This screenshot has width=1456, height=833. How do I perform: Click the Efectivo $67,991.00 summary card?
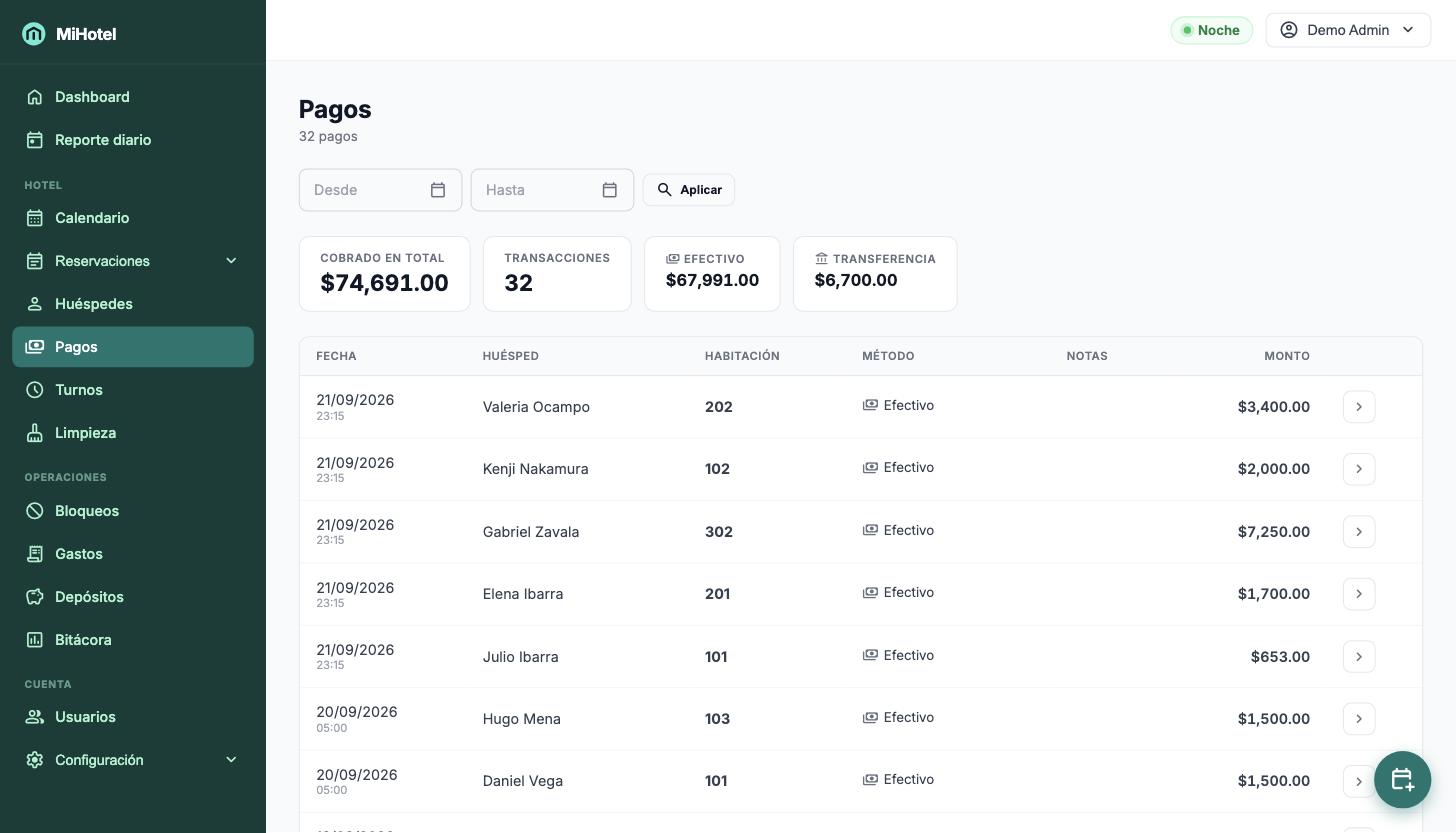coord(712,274)
